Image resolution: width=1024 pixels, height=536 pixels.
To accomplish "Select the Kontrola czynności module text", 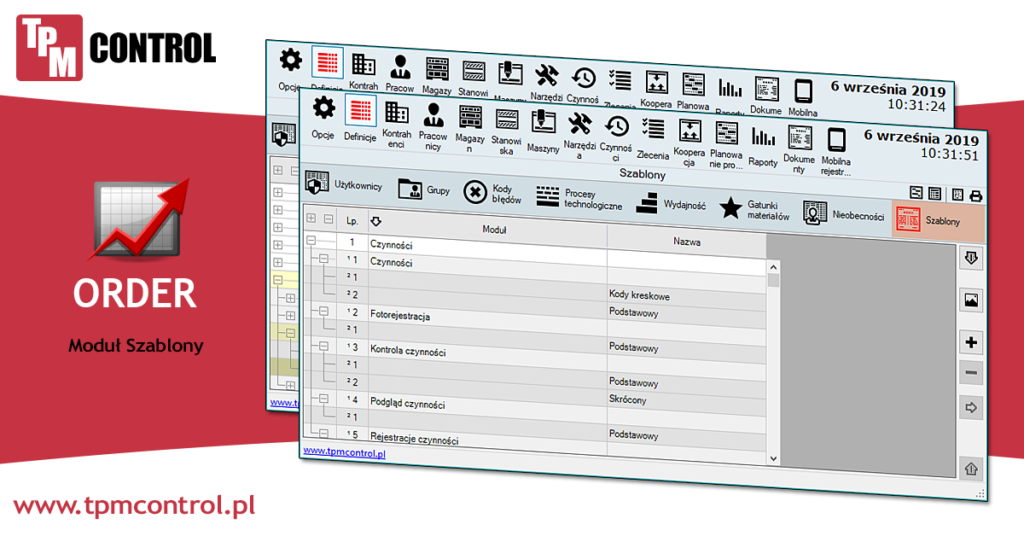I will [x=408, y=351].
